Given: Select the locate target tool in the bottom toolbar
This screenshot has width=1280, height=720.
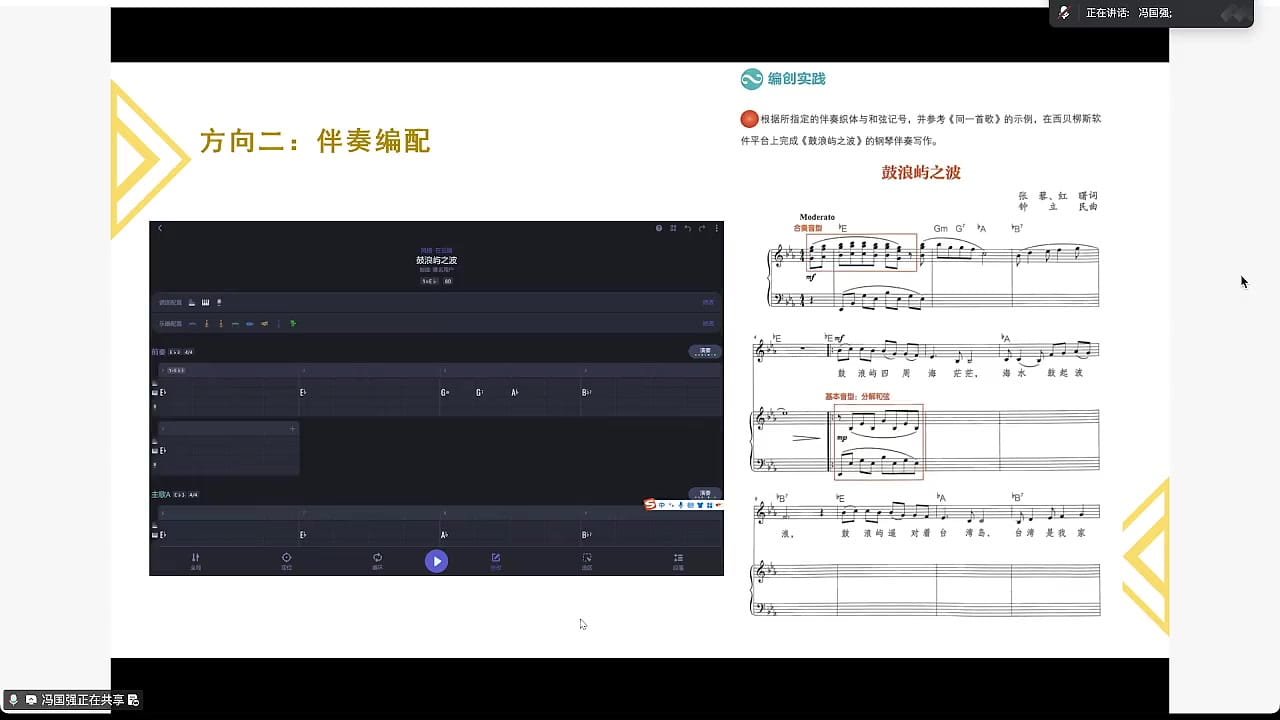Looking at the screenshot, I should click(x=286, y=561).
